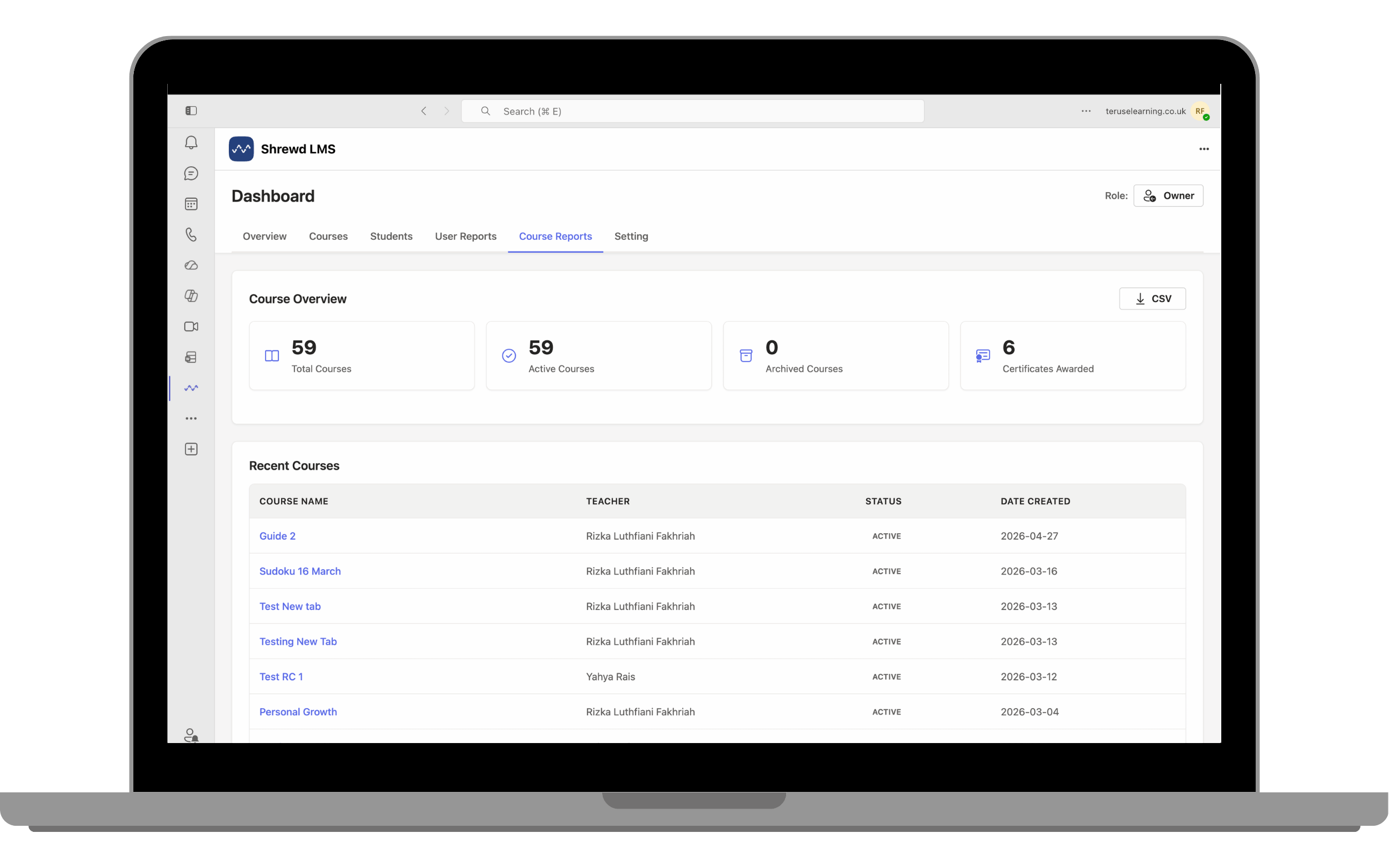Show more apps ellipsis in sidebar
Viewport: 1389px width, 868px height.
pyautogui.click(x=191, y=419)
